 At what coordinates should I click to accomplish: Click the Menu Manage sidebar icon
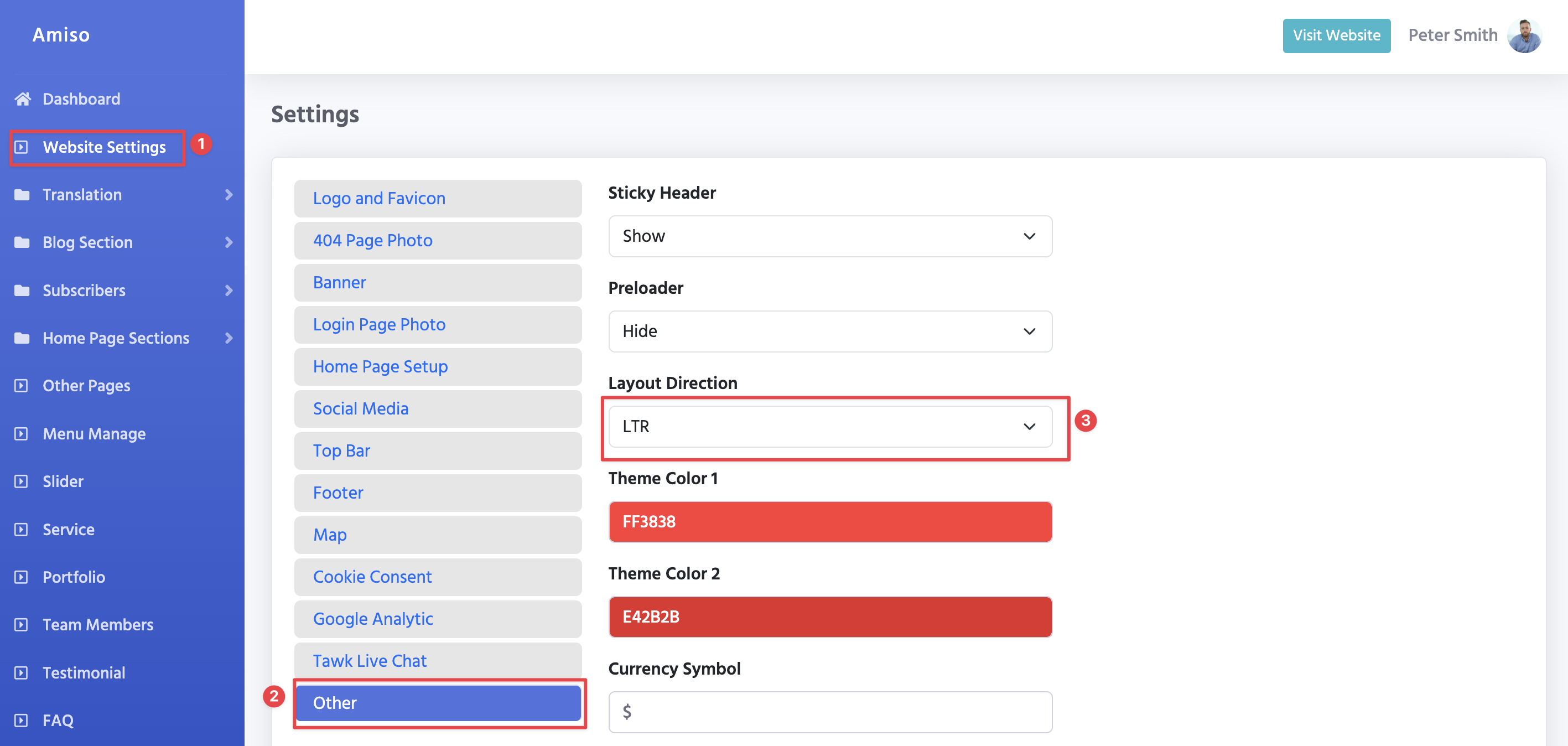click(22, 433)
